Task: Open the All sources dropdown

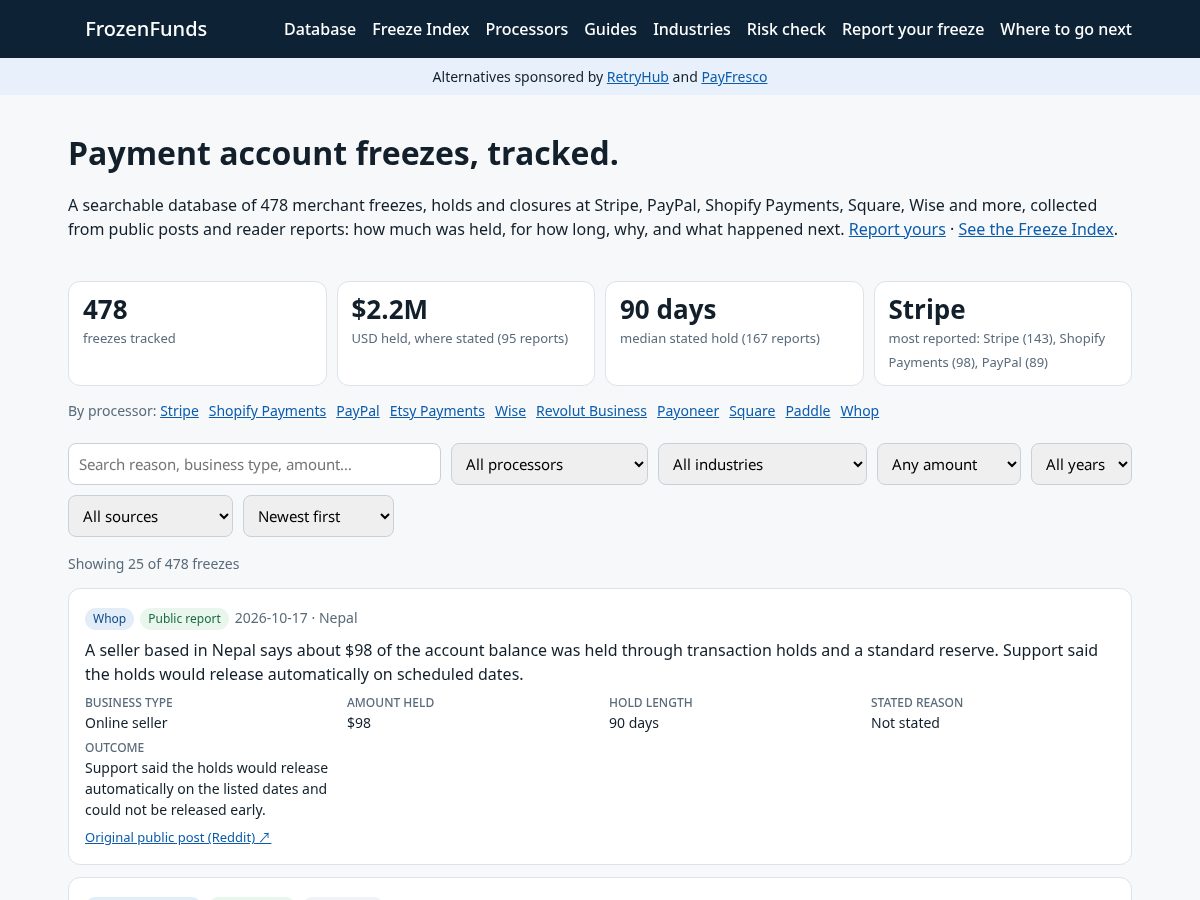Action: point(150,516)
